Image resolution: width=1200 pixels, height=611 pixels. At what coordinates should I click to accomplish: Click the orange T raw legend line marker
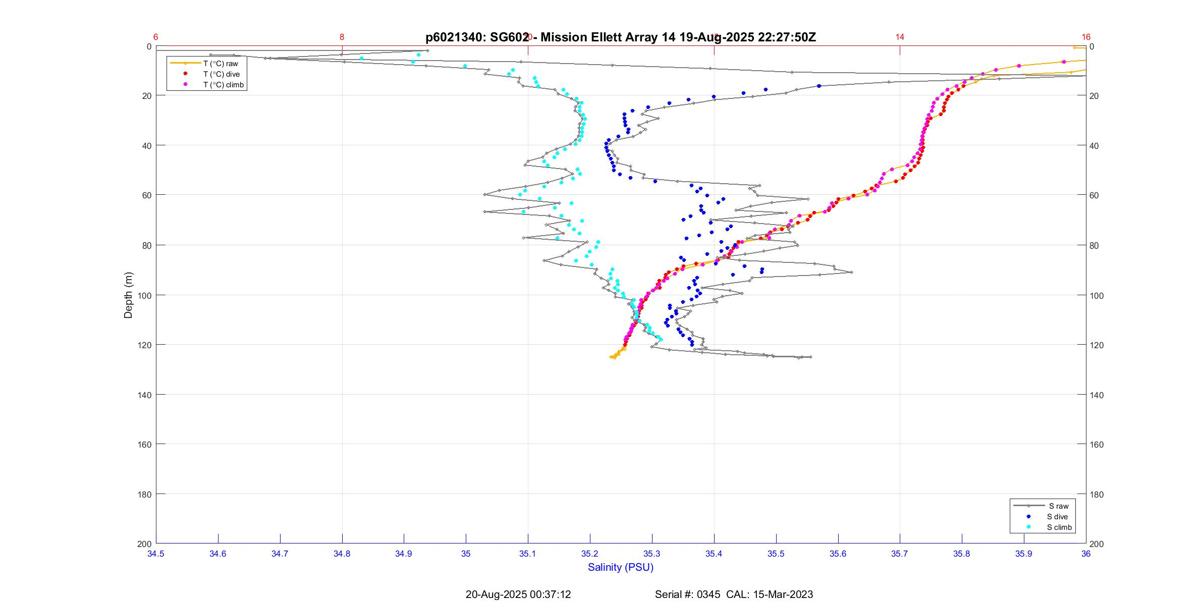coord(184,63)
